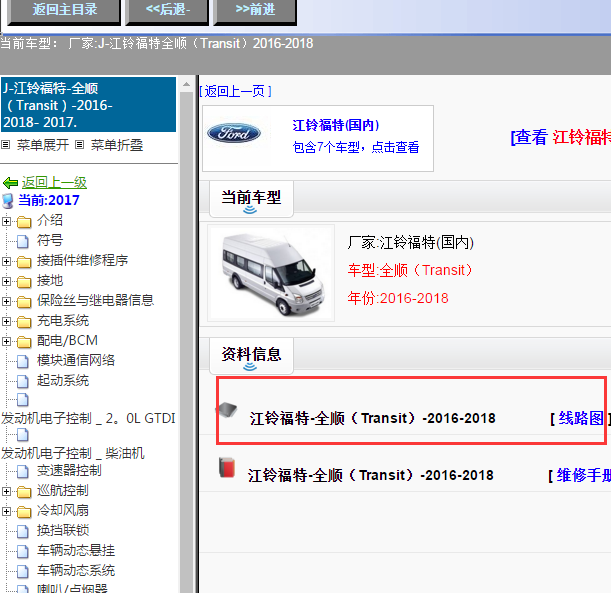Open the 返回上一页 link
611x593 pixels.
[235, 92]
